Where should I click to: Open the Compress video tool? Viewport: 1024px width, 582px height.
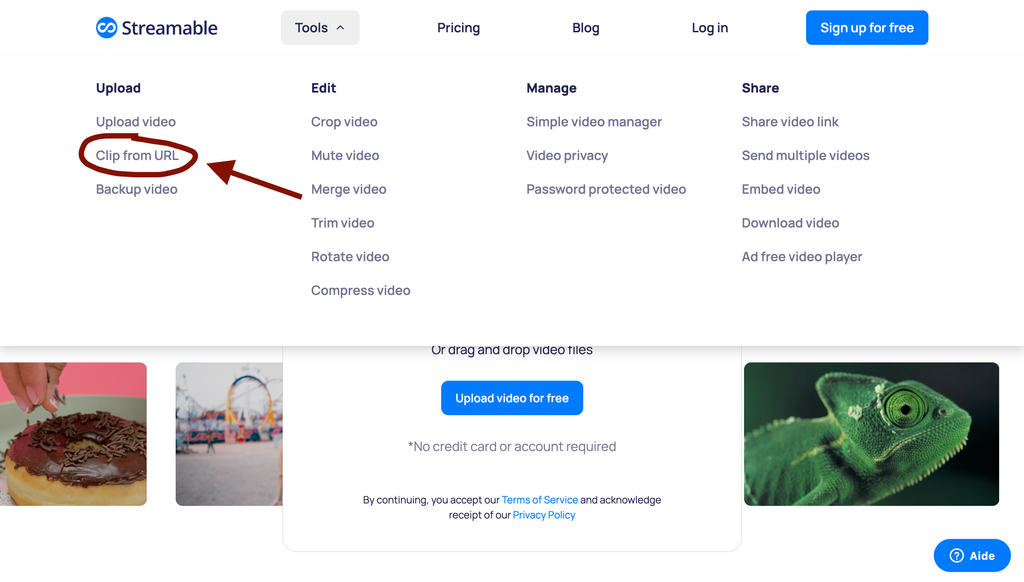(360, 290)
